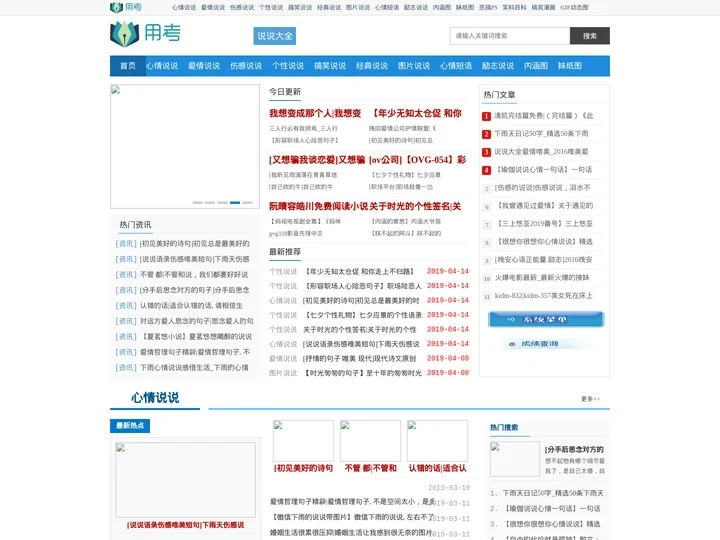Open hot article 【瑜伽说说心情一句话】一句话
This screenshot has width=720, height=540.
[543, 169]
